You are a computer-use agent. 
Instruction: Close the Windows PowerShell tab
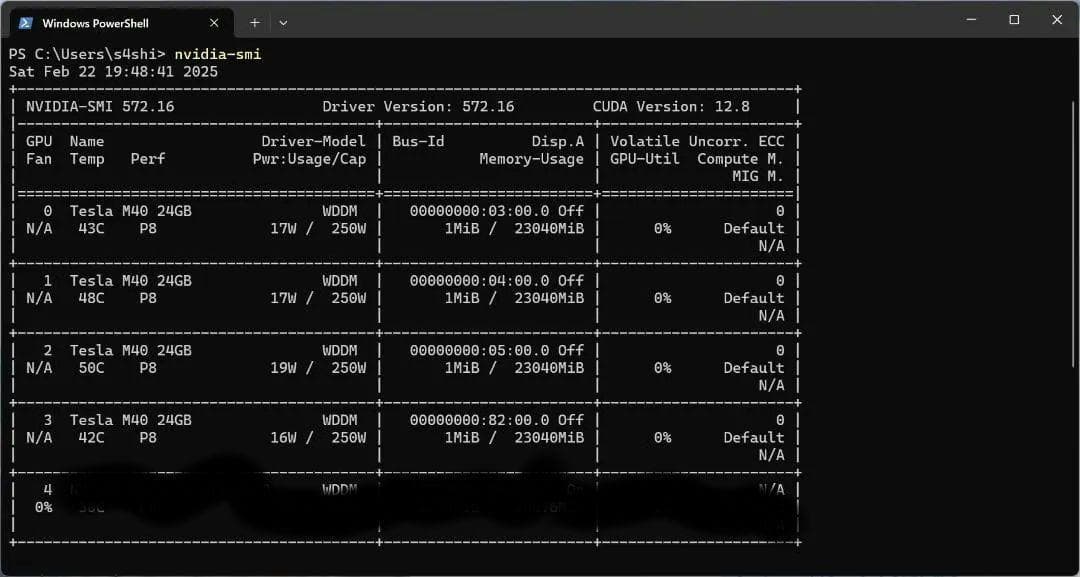coord(213,21)
